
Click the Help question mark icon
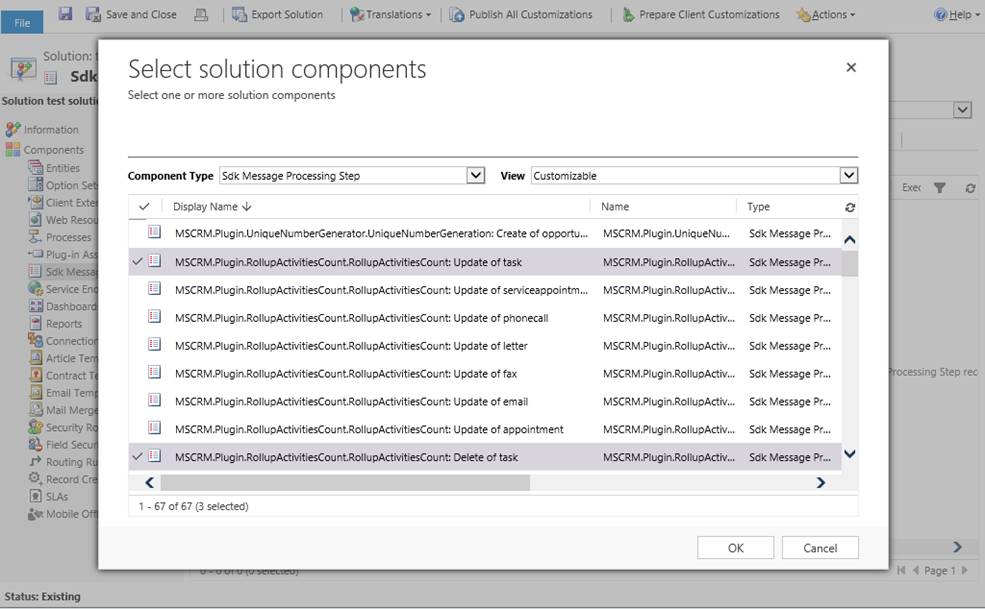click(940, 14)
